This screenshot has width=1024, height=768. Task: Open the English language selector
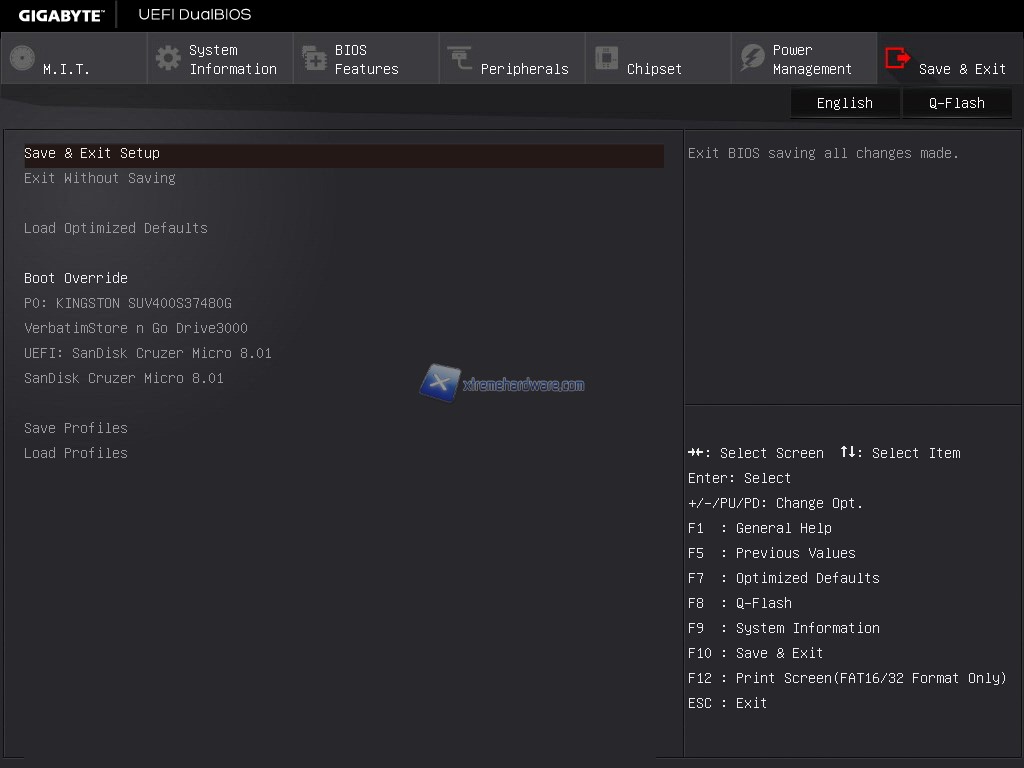click(845, 103)
